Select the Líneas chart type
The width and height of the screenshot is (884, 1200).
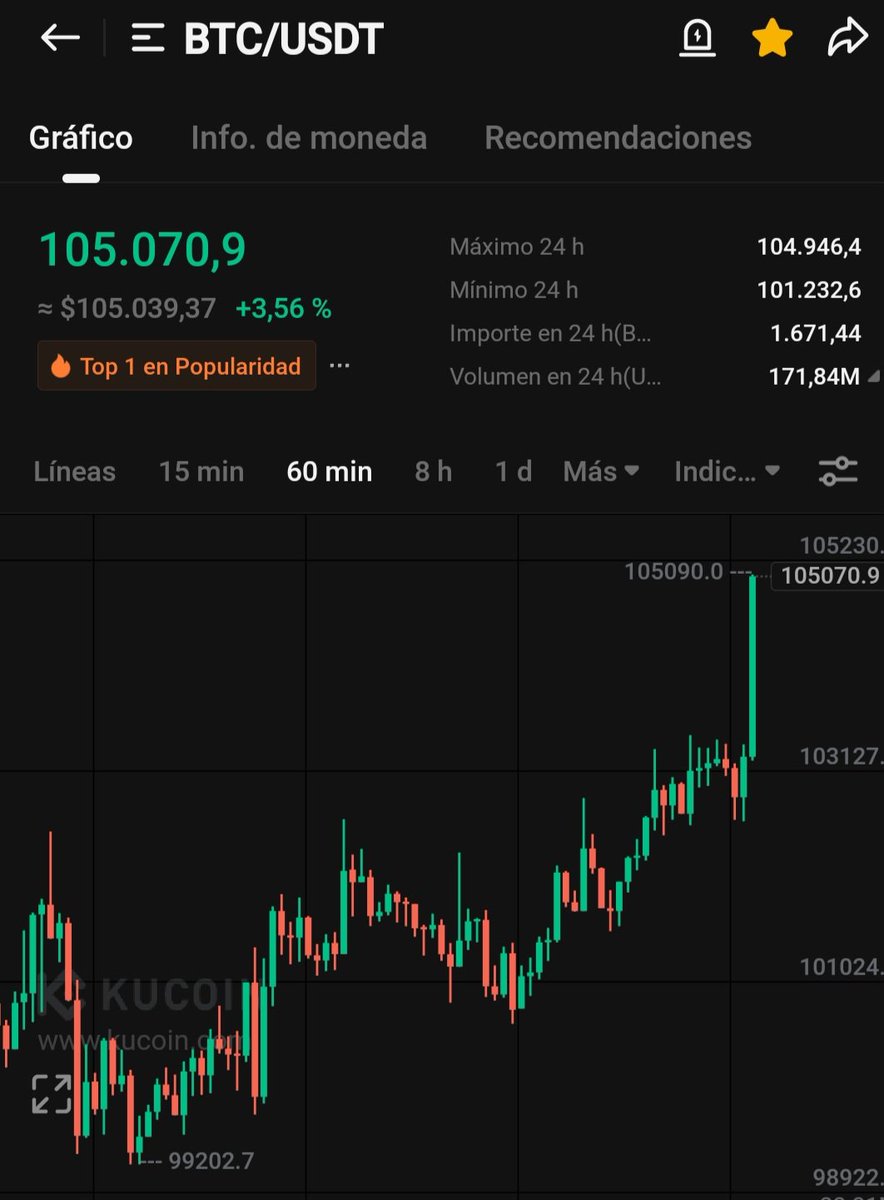coord(75,472)
